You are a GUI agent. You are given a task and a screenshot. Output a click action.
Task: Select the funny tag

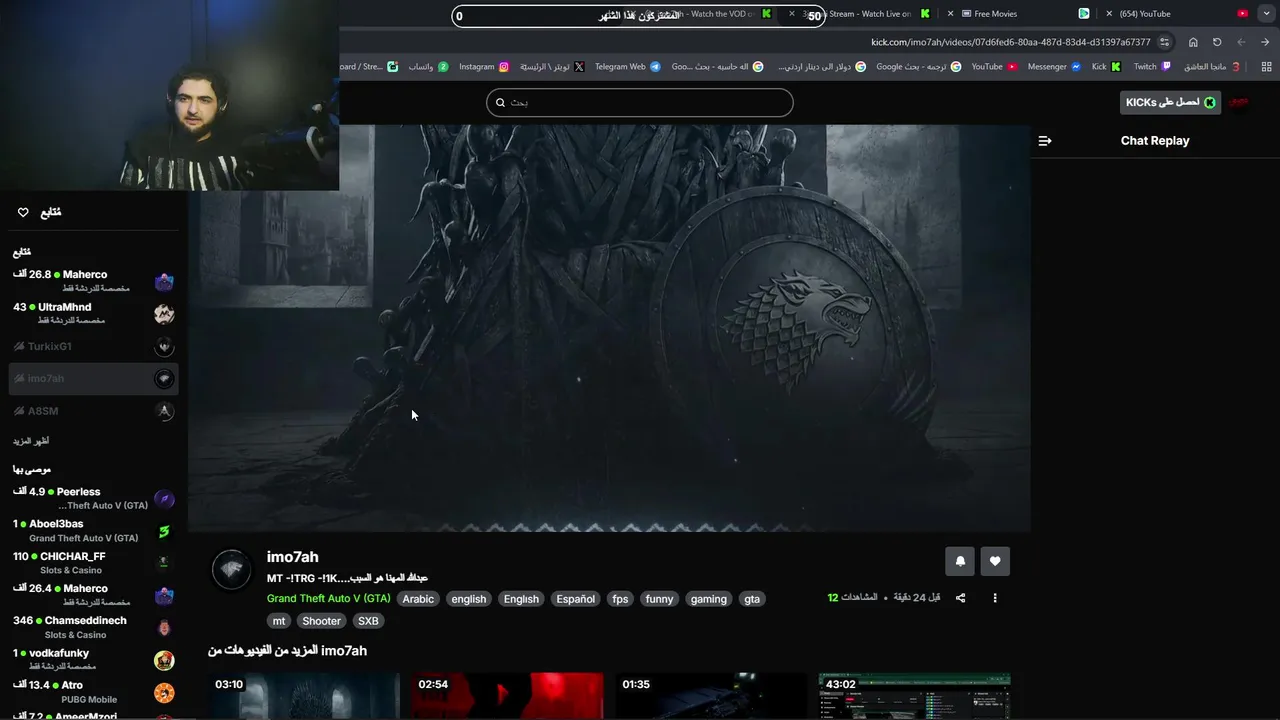click(x=659, y=599)
